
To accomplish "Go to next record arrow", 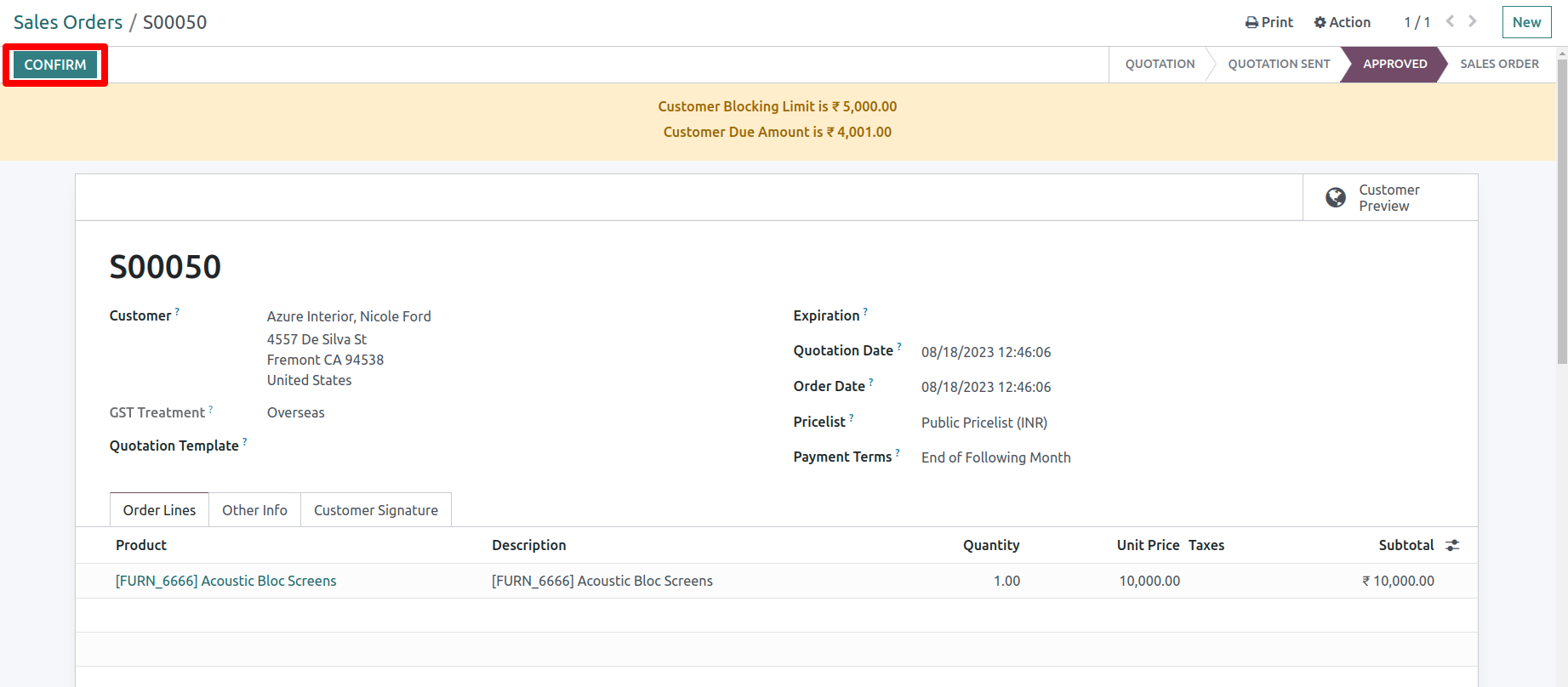I will point(1473,21).
